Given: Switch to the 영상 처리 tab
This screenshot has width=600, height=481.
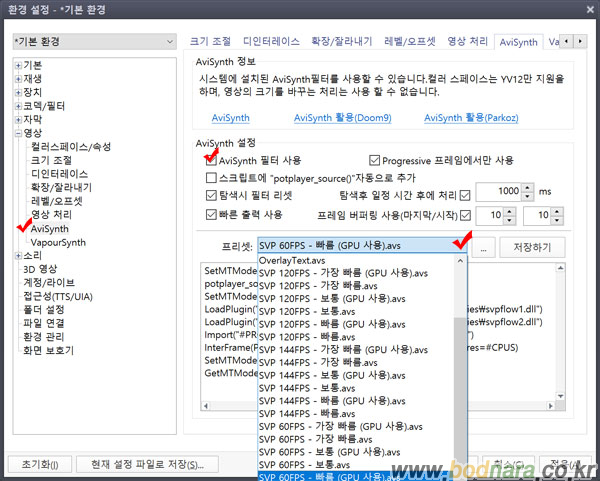Looking at the screenshot, I should click(x=468, y=41).
